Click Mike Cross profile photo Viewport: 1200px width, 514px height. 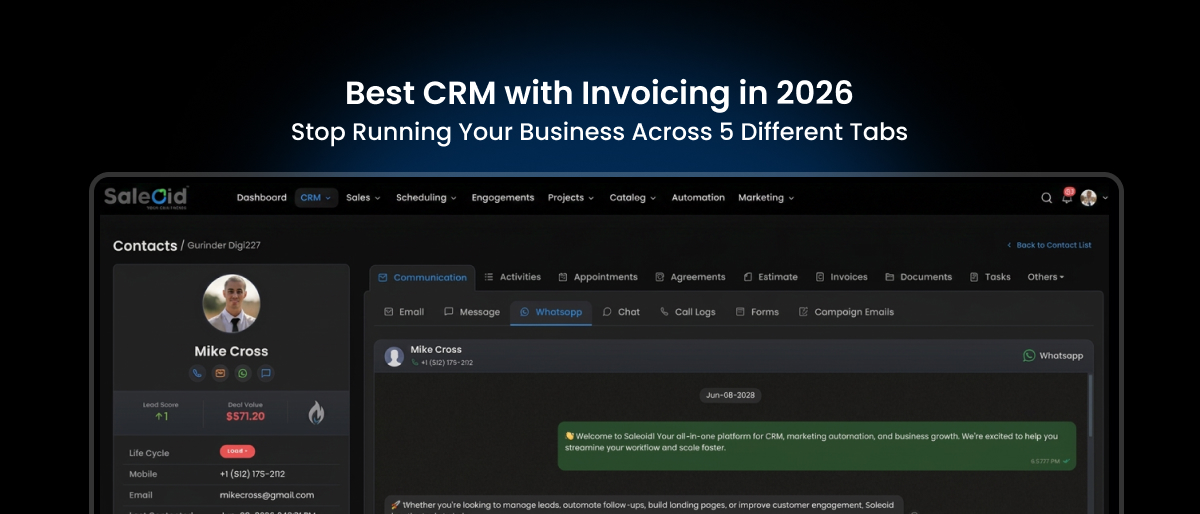point(231,304)
